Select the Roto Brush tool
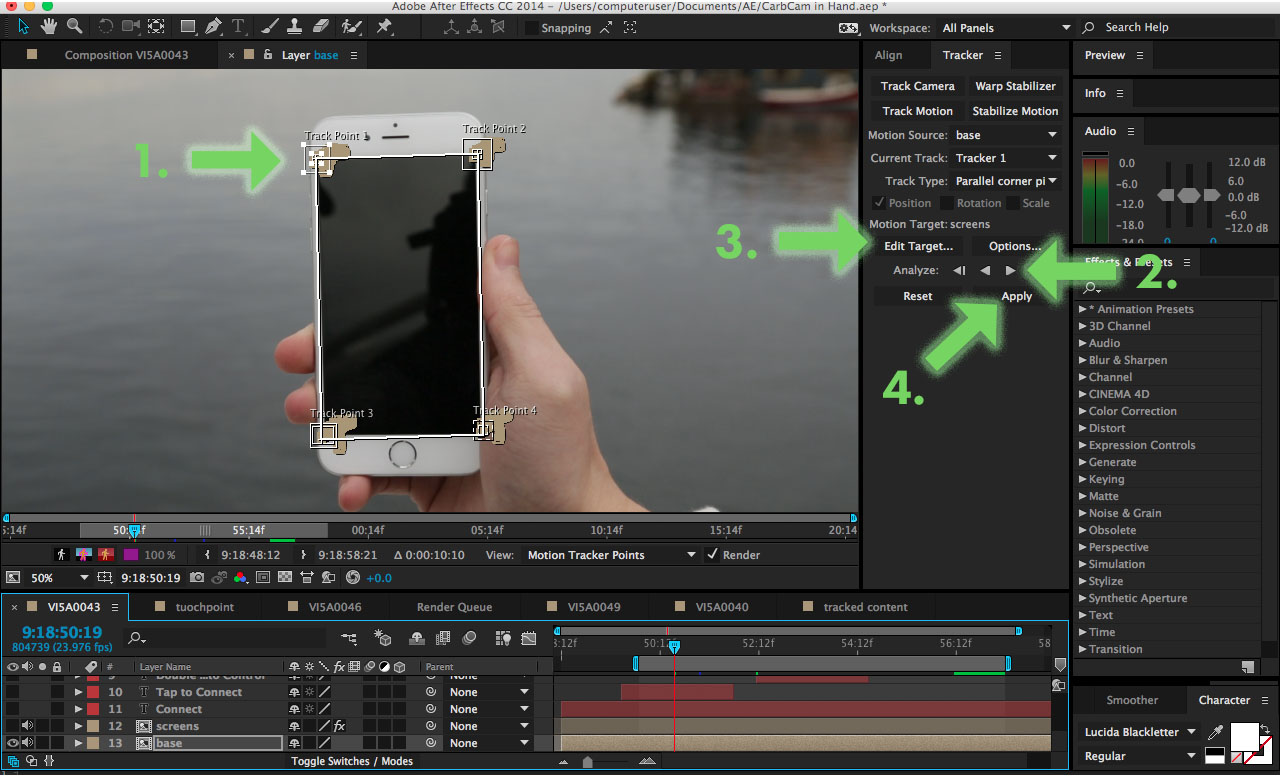The width and height of the screenshot is (1280, 777). (351, 27)
